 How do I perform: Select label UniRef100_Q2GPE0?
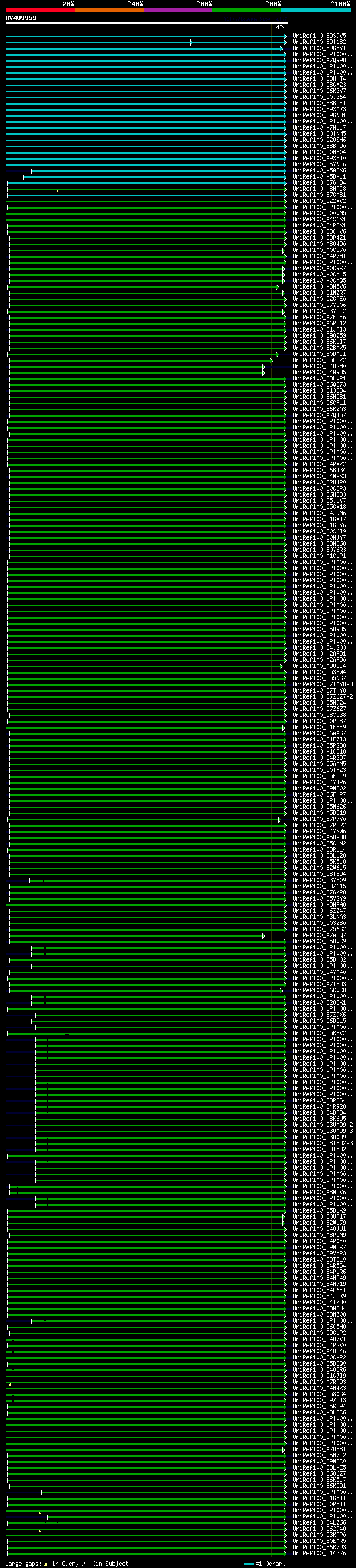[319, 299]
